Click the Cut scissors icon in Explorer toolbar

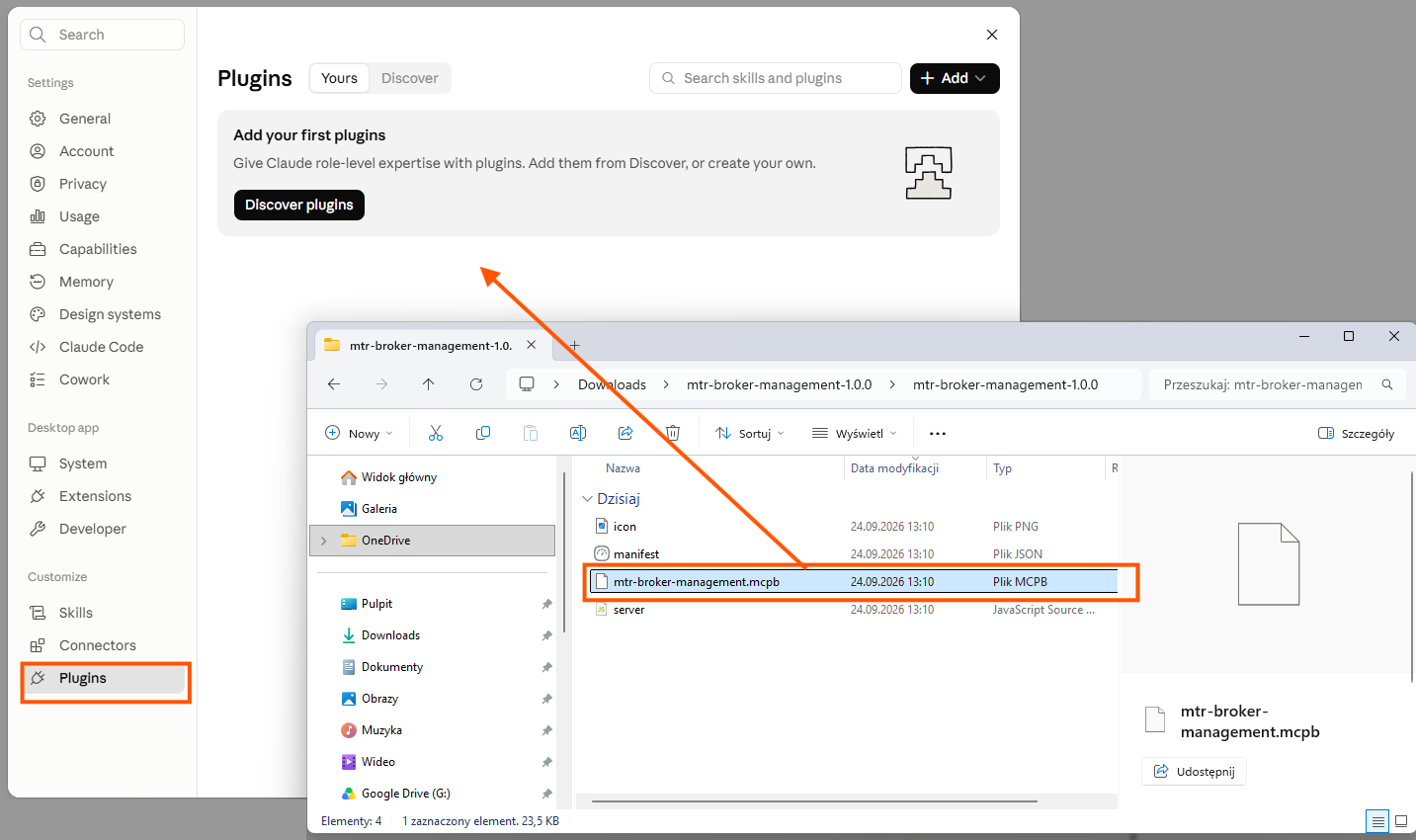(x=436, y=433)
